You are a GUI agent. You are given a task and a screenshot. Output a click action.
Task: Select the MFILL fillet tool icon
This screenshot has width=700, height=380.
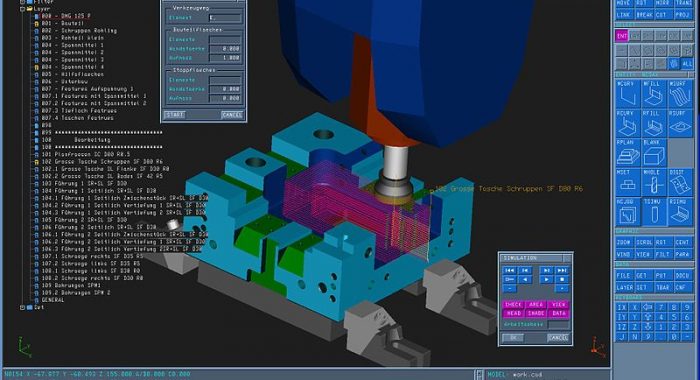[x=654, y=94]
